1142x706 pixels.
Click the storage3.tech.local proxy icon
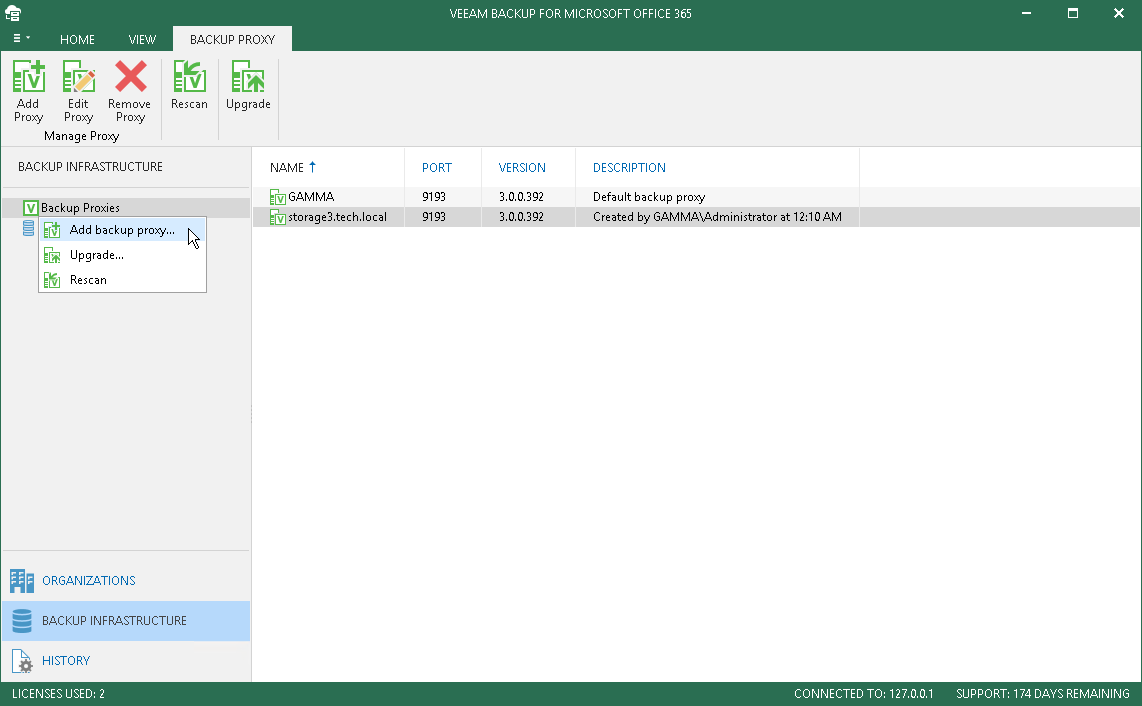click(x=277, y=217)
